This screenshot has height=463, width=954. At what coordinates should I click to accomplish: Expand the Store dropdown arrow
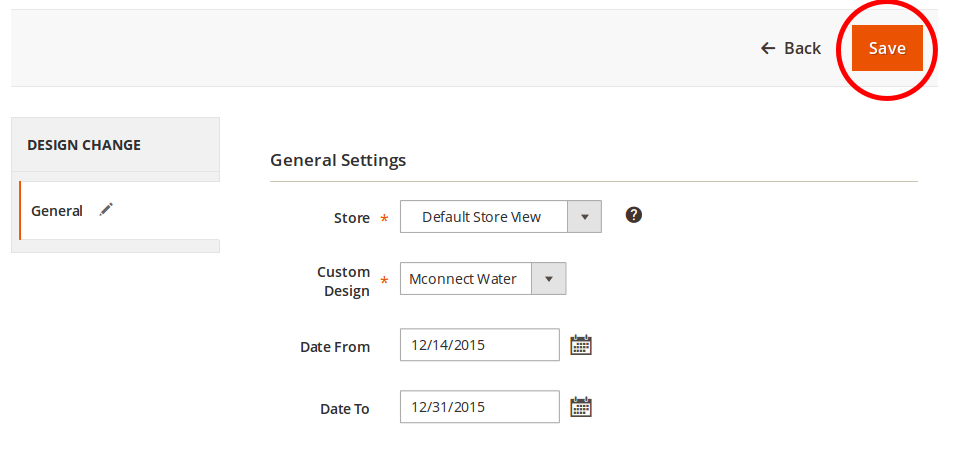pyautogui.click(x=584, y=217)
